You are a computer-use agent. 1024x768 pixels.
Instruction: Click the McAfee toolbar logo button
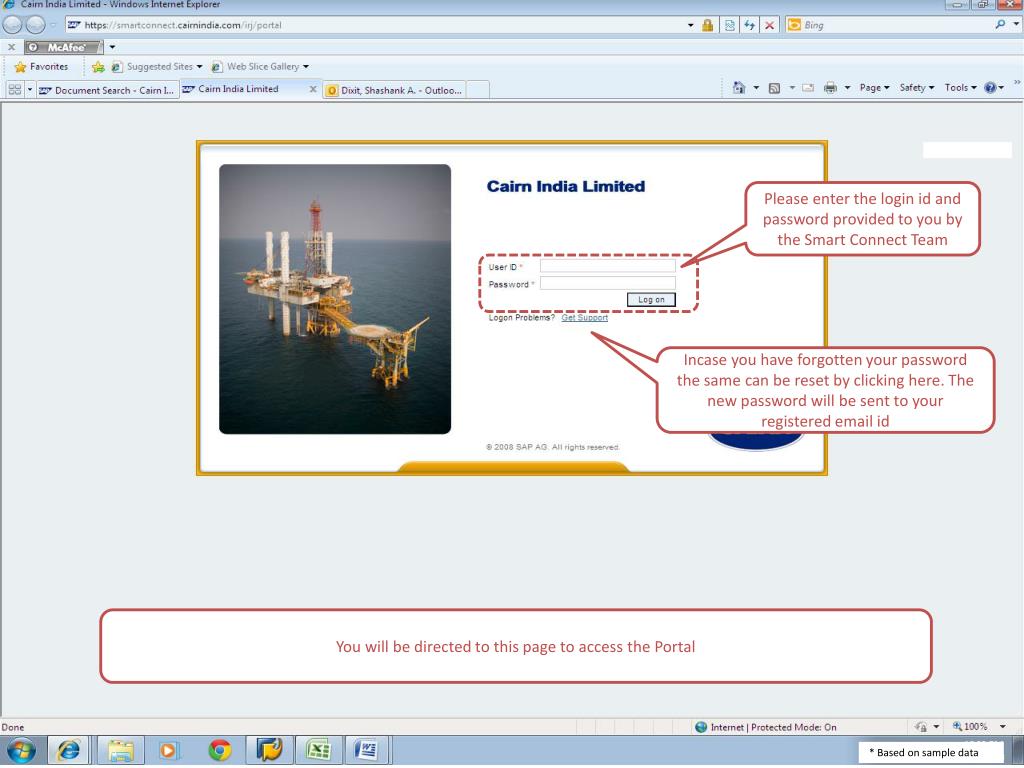pyautogui.click(x=63, y=47)
